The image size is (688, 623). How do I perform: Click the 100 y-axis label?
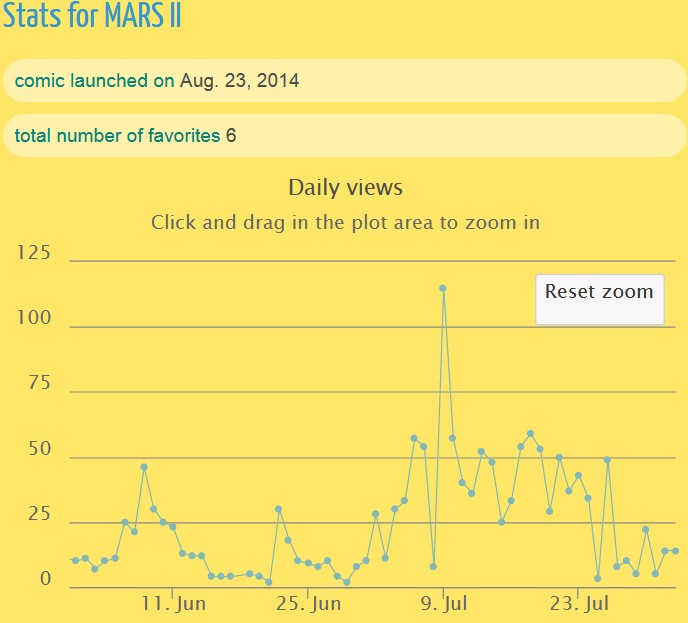34,318
